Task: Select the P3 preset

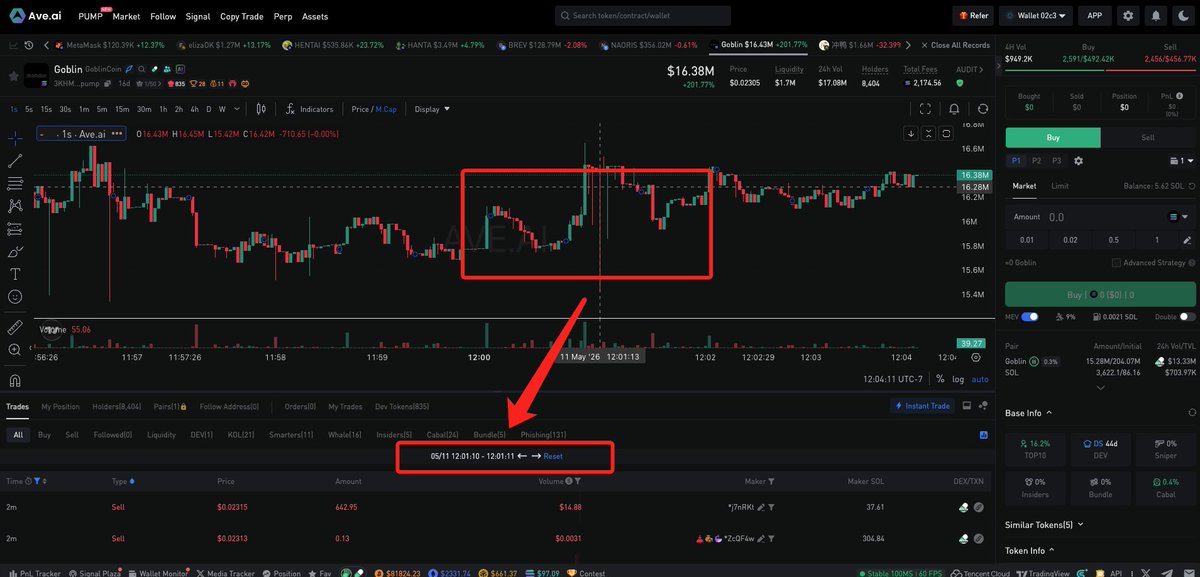Action: point(1056,160)
